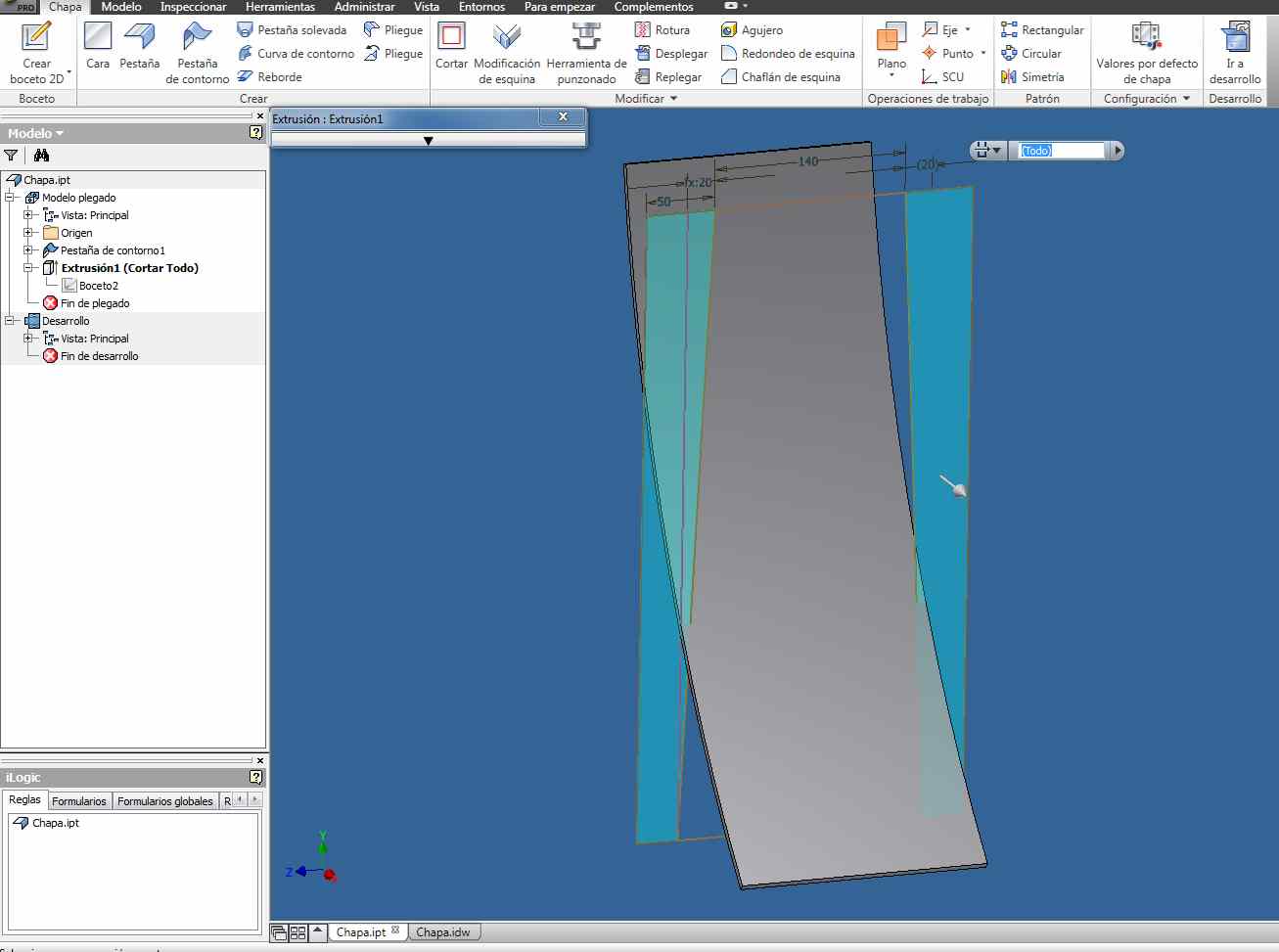This screenshot has width=1279, height=952.
Task: Switch to Formularios globales tab
Action: tap(165, 801)
